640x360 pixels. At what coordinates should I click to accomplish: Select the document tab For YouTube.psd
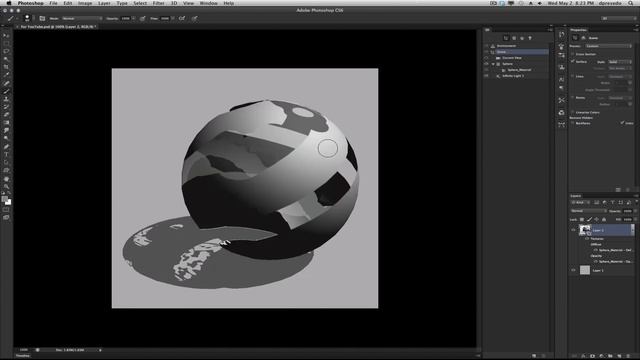(57, 27)
